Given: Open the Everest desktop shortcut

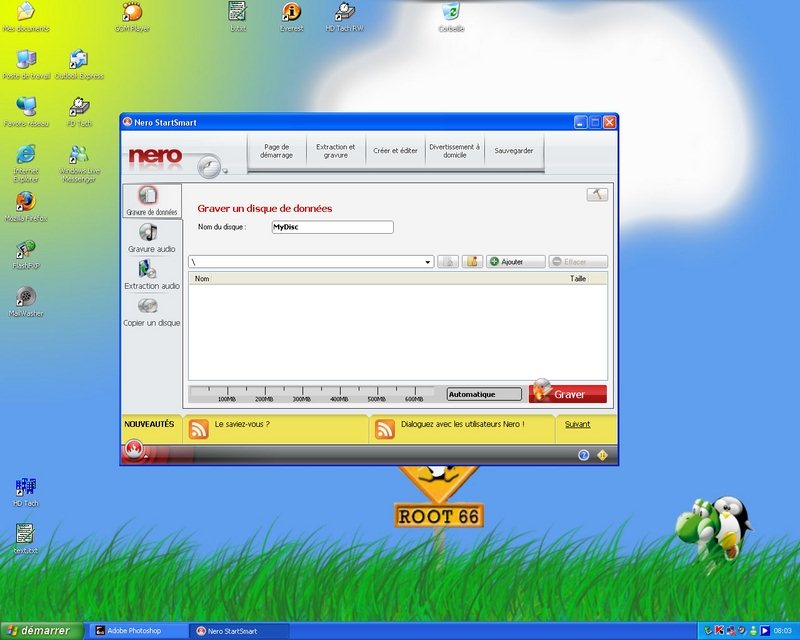Looking at the screenshot, I should click(291, 17).
